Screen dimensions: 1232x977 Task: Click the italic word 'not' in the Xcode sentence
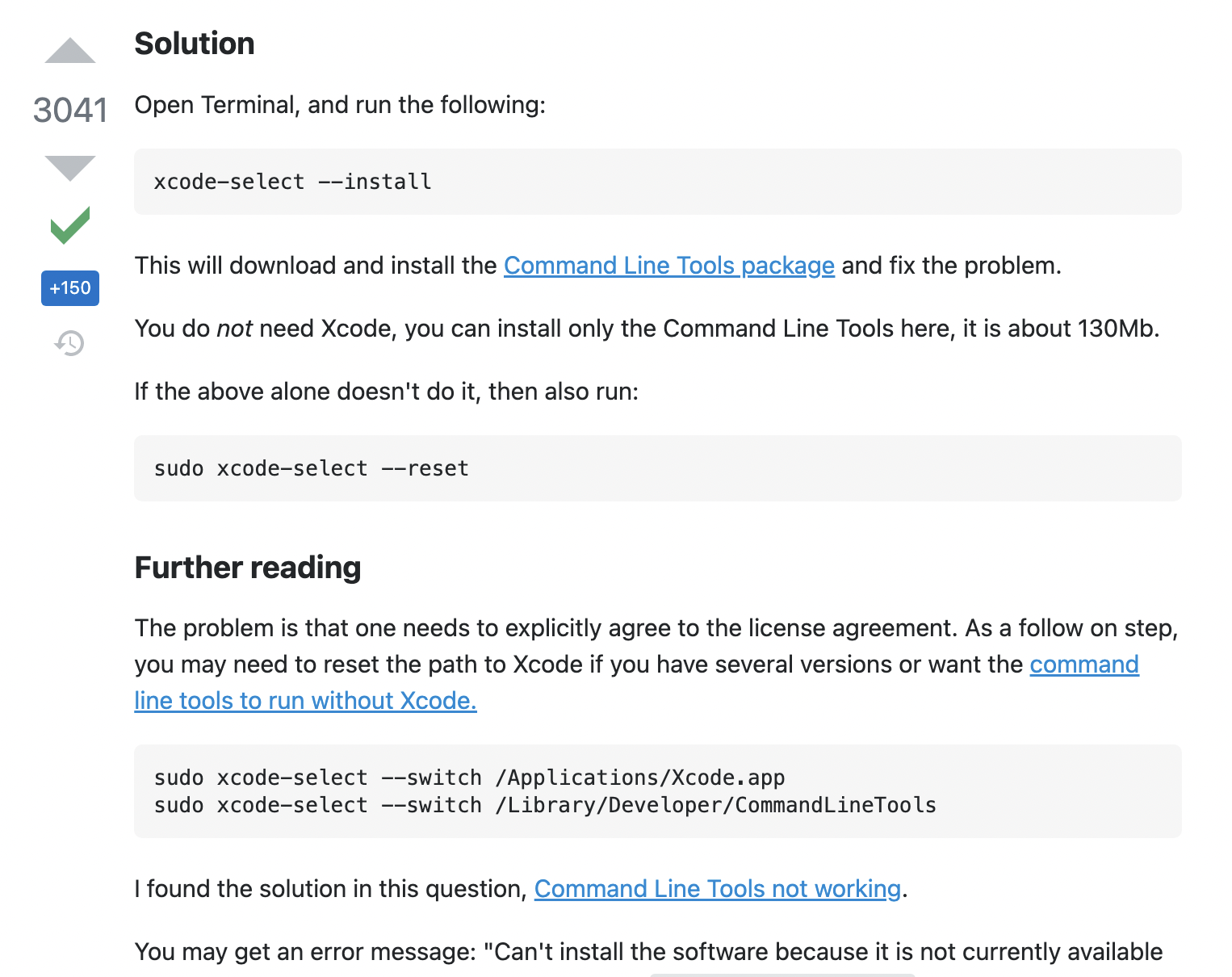coord(234,329)
